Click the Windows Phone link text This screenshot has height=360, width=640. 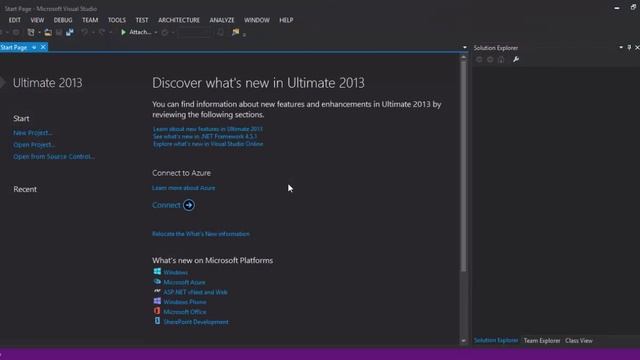pos(185,302)
